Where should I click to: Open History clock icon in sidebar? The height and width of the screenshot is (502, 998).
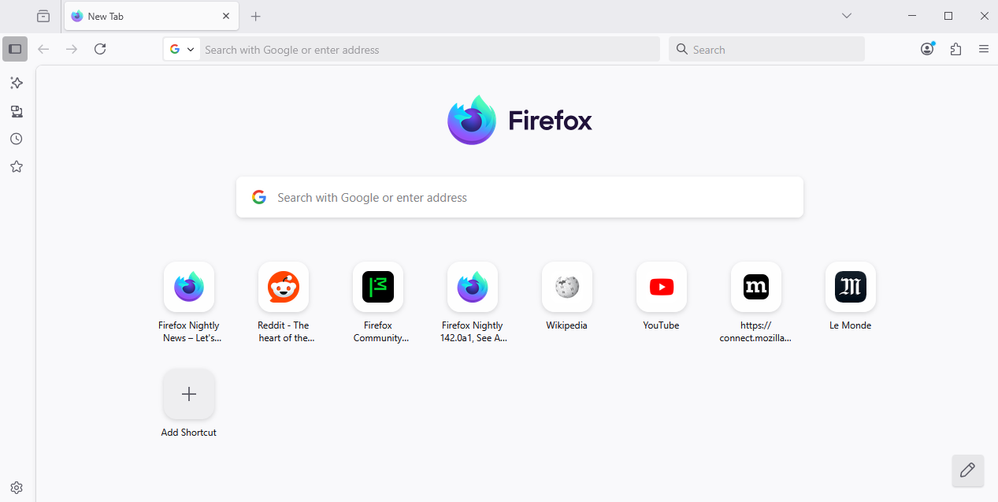[17, 139]
